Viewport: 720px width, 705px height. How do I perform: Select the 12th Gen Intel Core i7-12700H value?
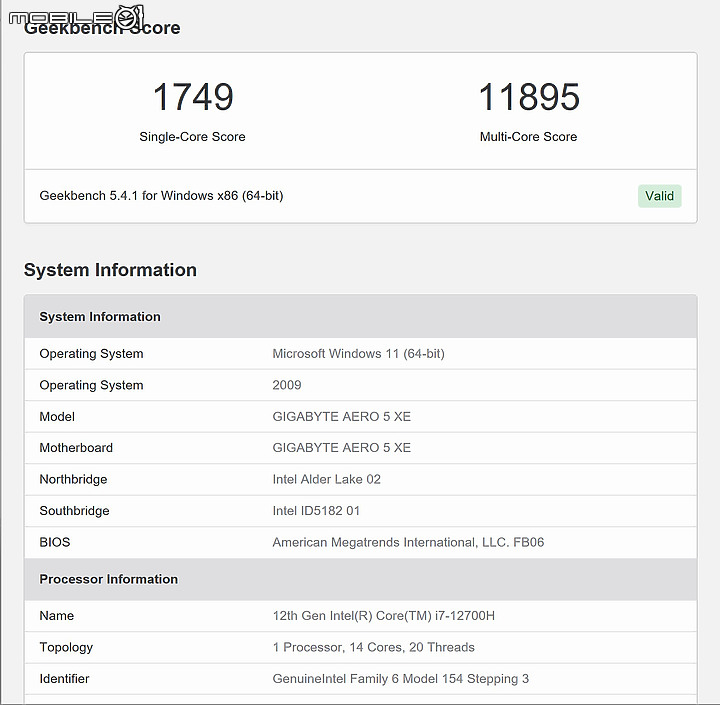coord(383,615)
